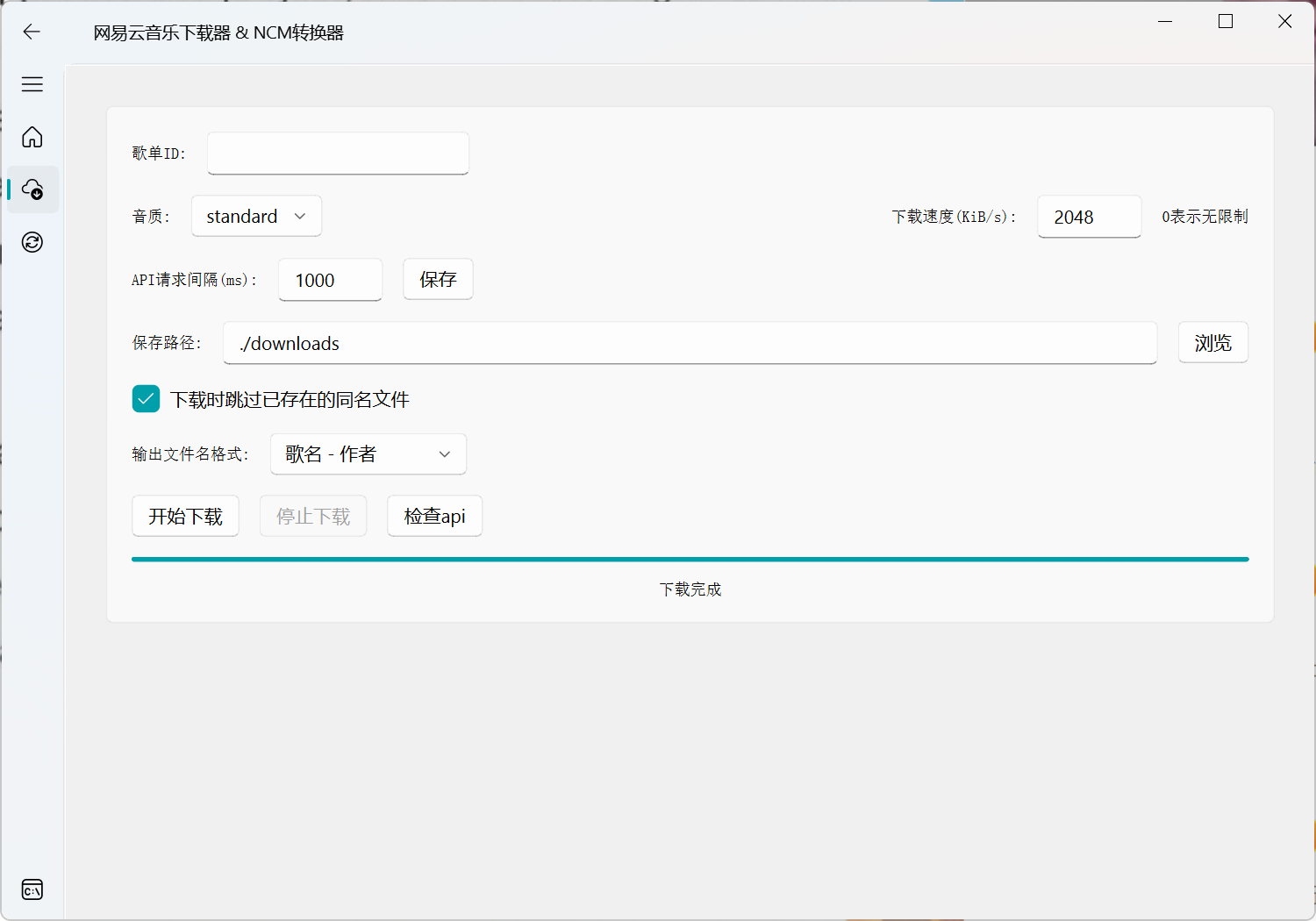The image size is (1316, 921).
Task: Select the cloud download icon in sidebar
Action: (32, 189)
